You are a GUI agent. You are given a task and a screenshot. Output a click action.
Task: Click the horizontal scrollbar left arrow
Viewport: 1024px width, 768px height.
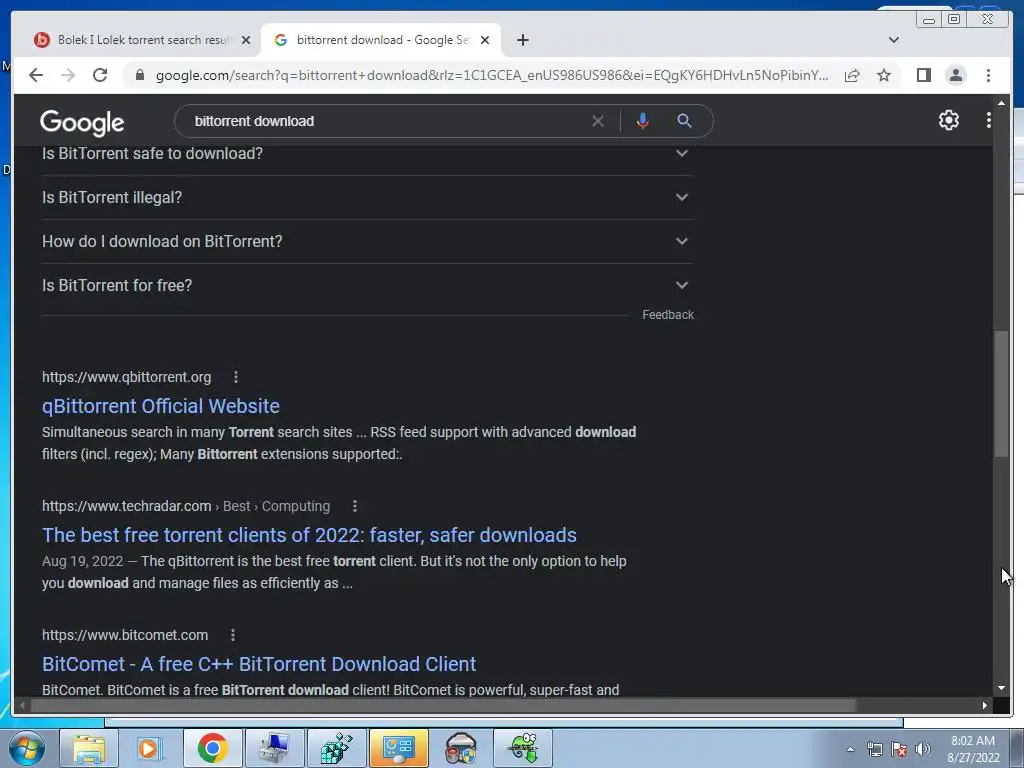[x=22, y=705]
